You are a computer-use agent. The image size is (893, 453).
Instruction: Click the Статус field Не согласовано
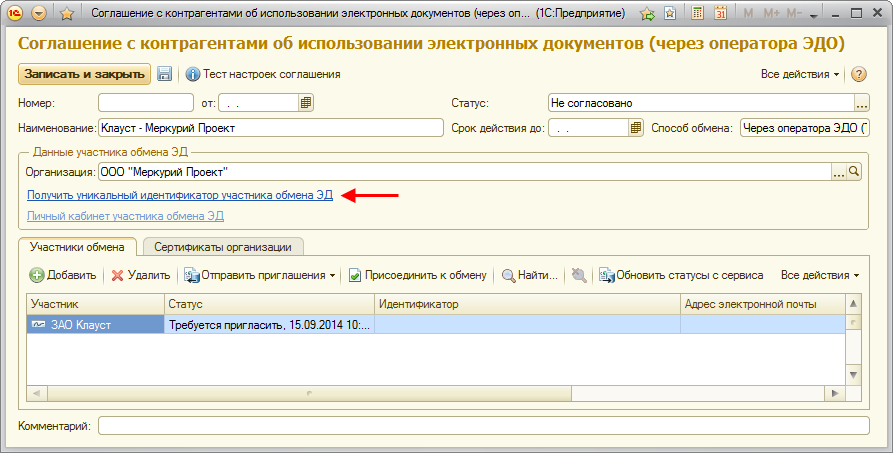pyautogui.click(x=701, y=103)
